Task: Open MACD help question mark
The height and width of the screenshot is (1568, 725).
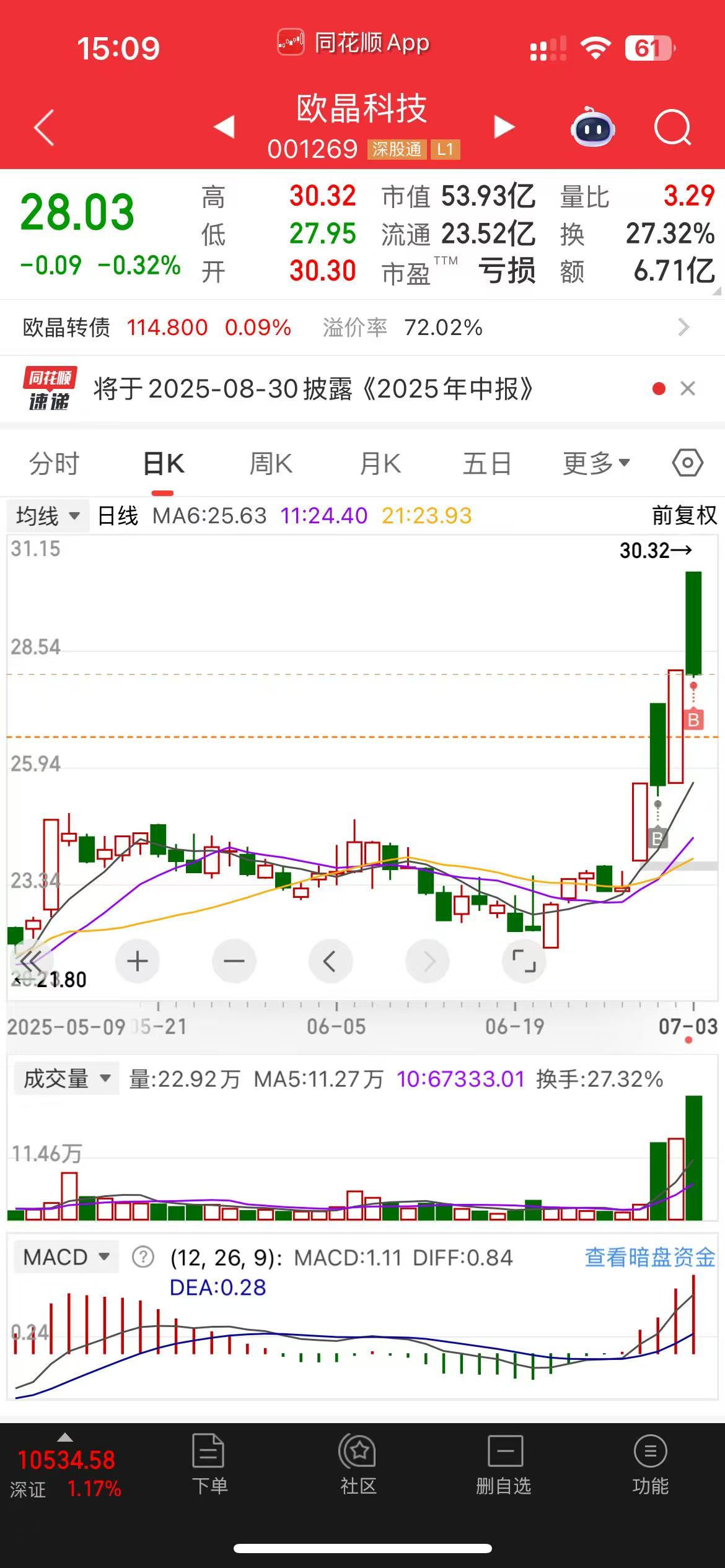Action: [x=143, y=1257]
